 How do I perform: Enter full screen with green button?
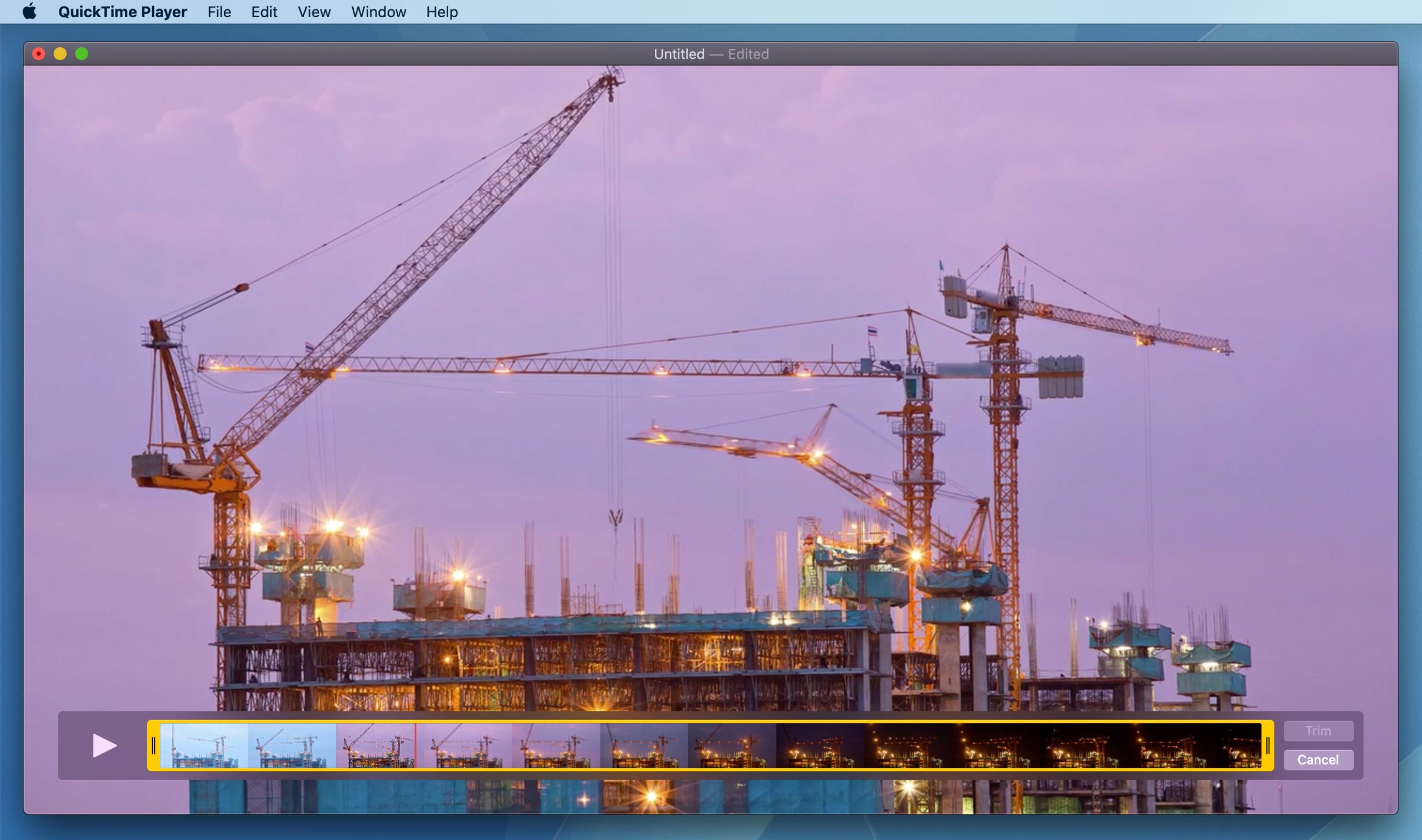point(82,54)
